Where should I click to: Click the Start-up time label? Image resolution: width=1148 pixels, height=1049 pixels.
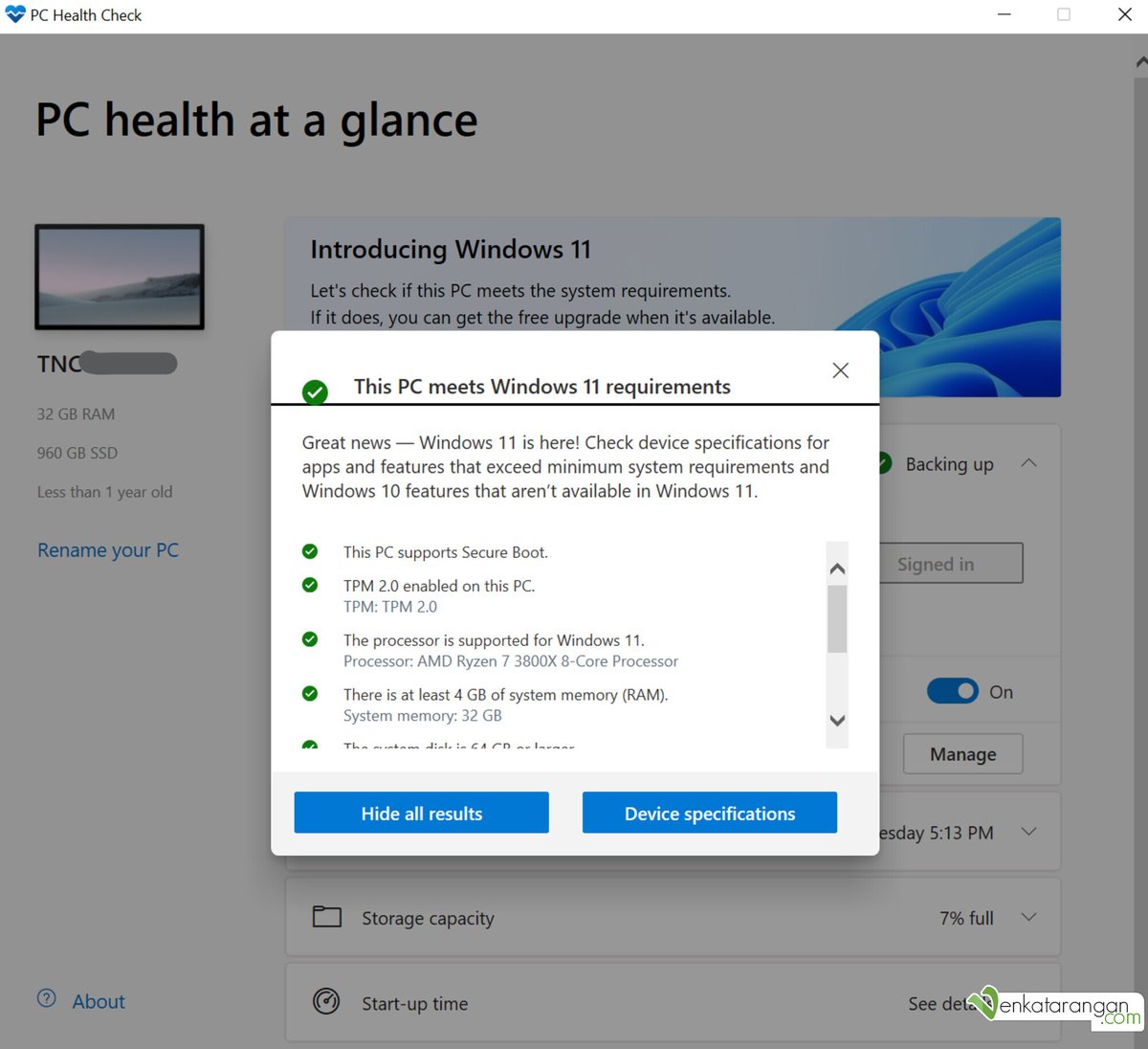coord(415,1003)
